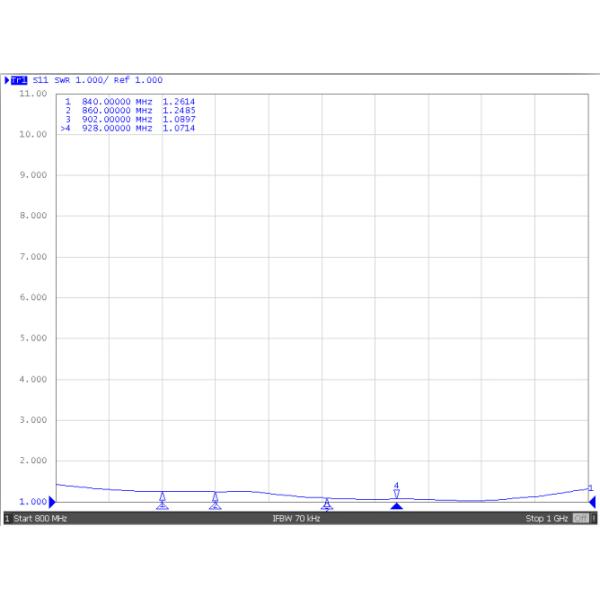This screenshot has height=600, width=600.
Task: Click the Start 800 MHz field
Action: (40, 518)
